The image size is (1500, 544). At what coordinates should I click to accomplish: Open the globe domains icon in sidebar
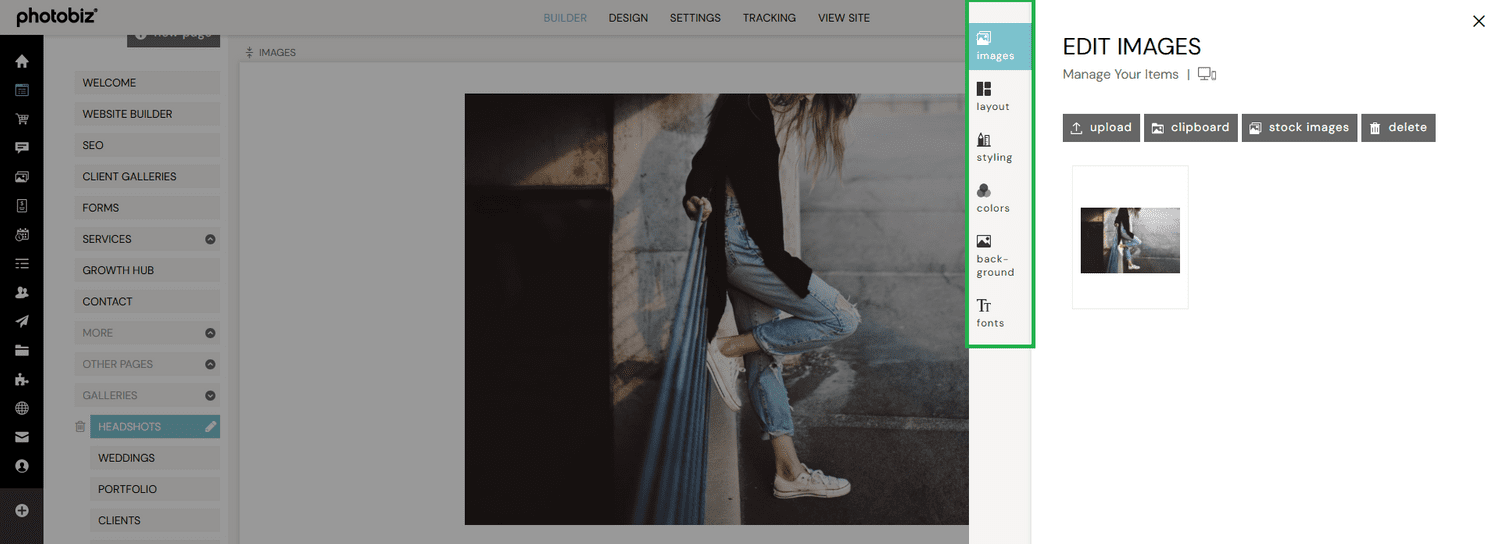point(22,408)
